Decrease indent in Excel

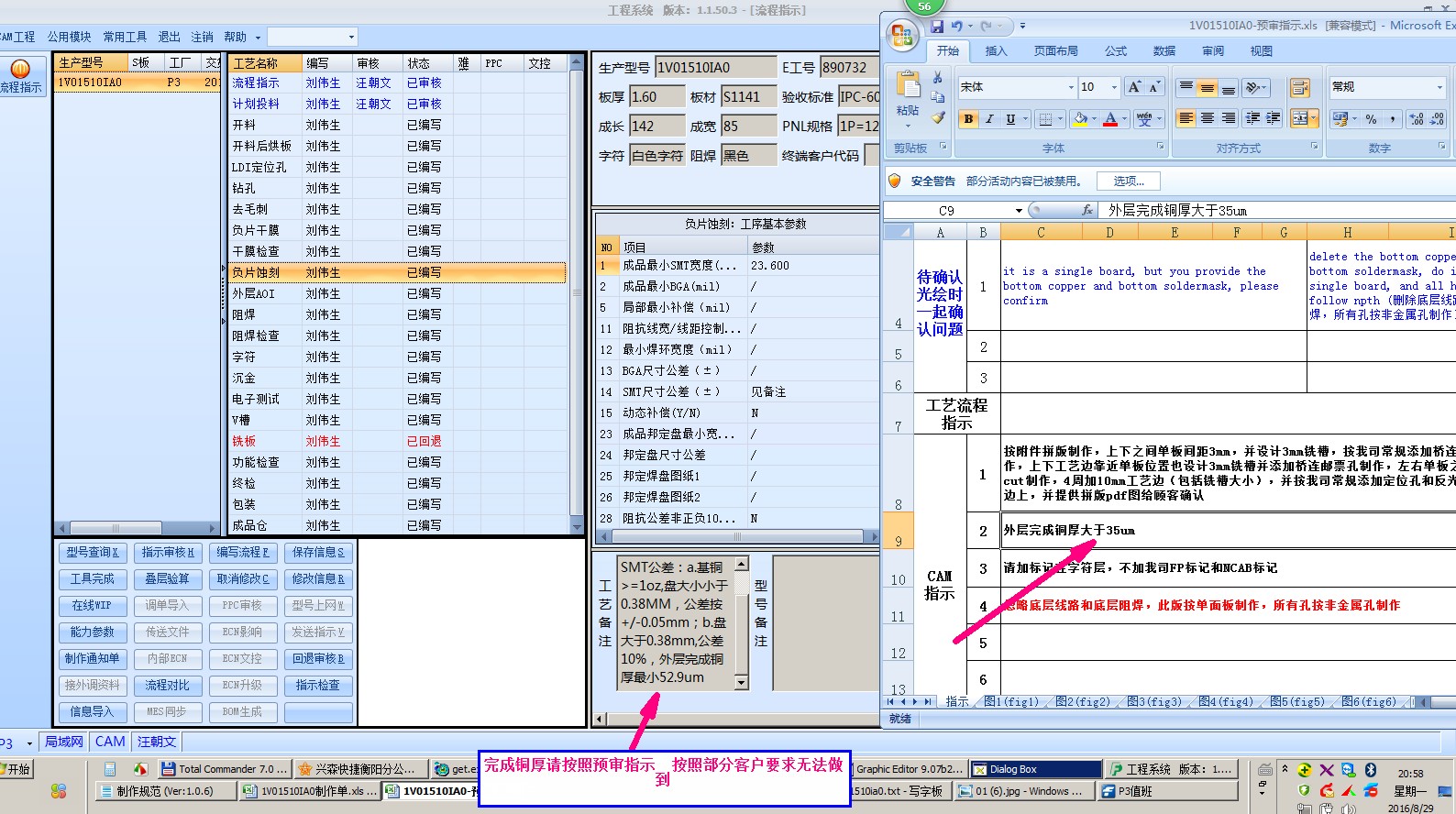1253,118
